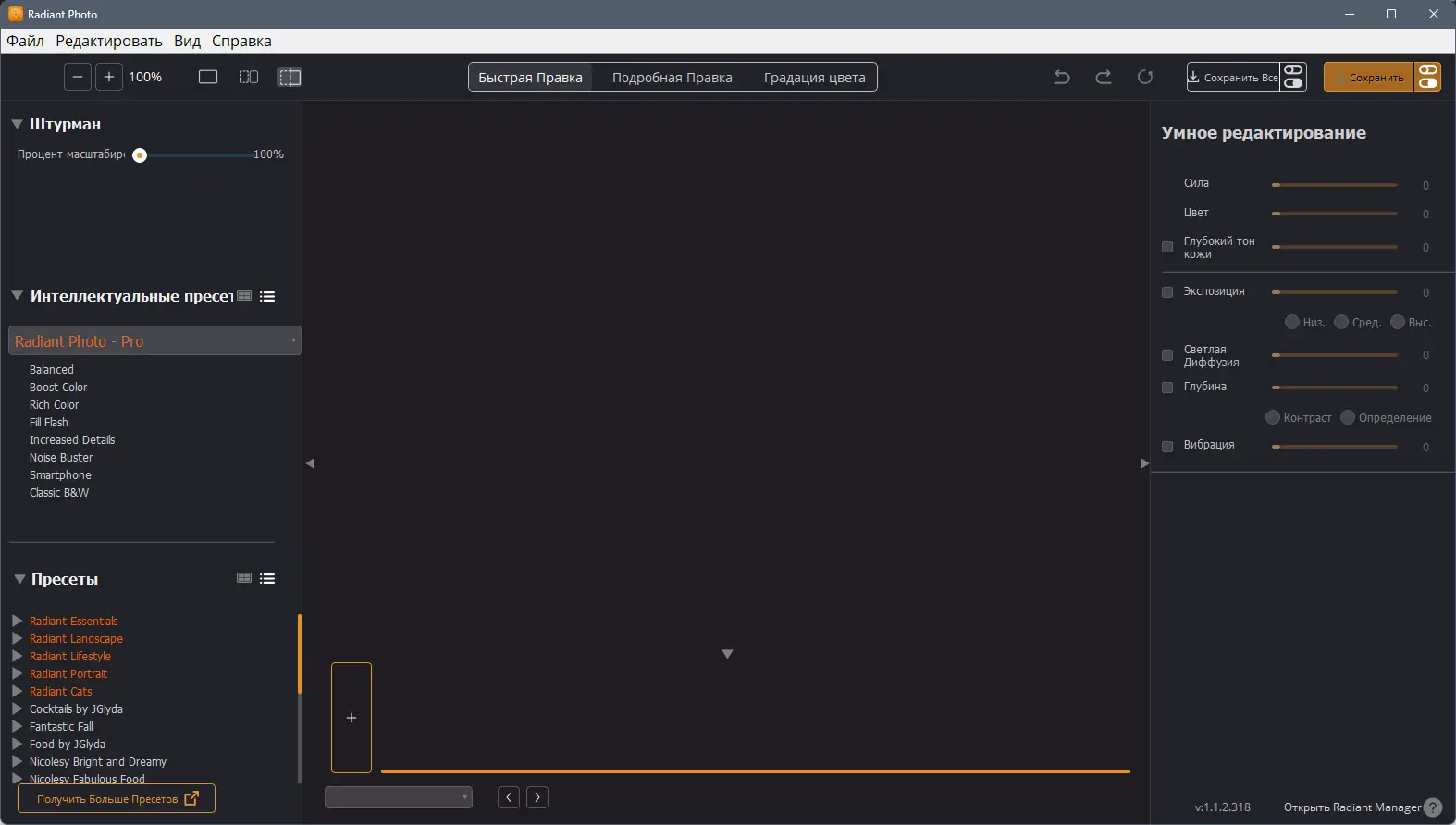The width and height of the screenshot is (1456, 825).
Task: Expand Radiant Landscape preset group
Action: [x=17, y=638]
